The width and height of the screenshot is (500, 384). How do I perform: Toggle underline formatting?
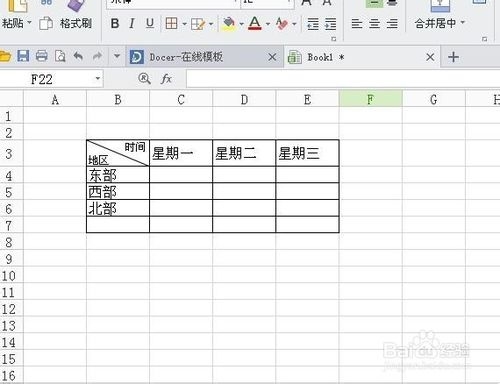click(150, 23)
